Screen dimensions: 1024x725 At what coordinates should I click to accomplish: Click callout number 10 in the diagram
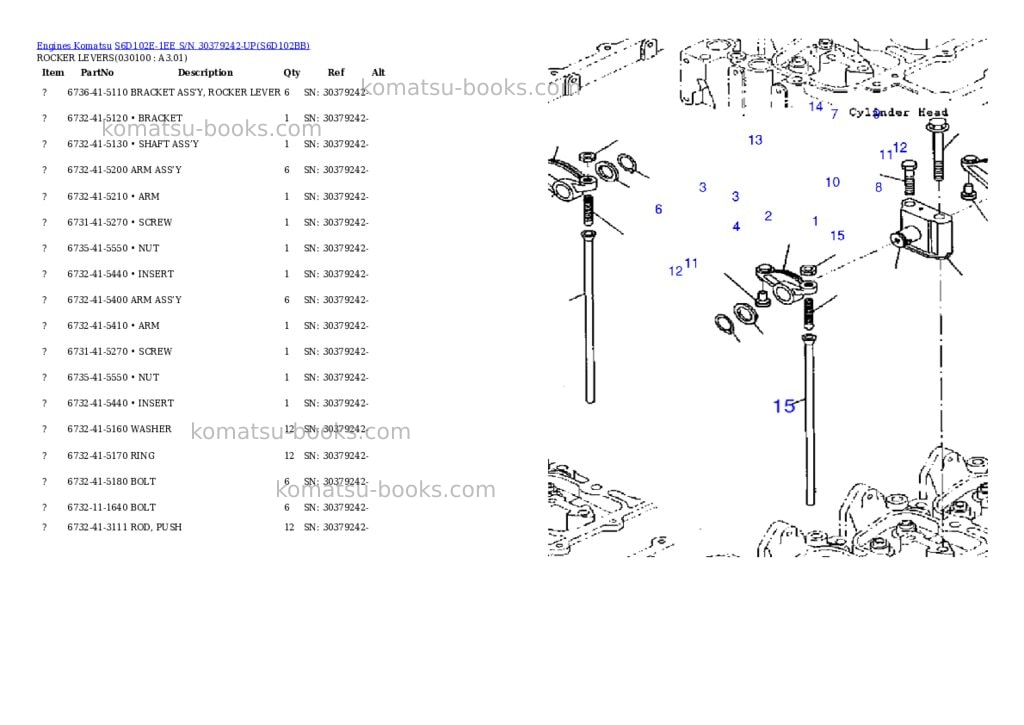(832, 182)
